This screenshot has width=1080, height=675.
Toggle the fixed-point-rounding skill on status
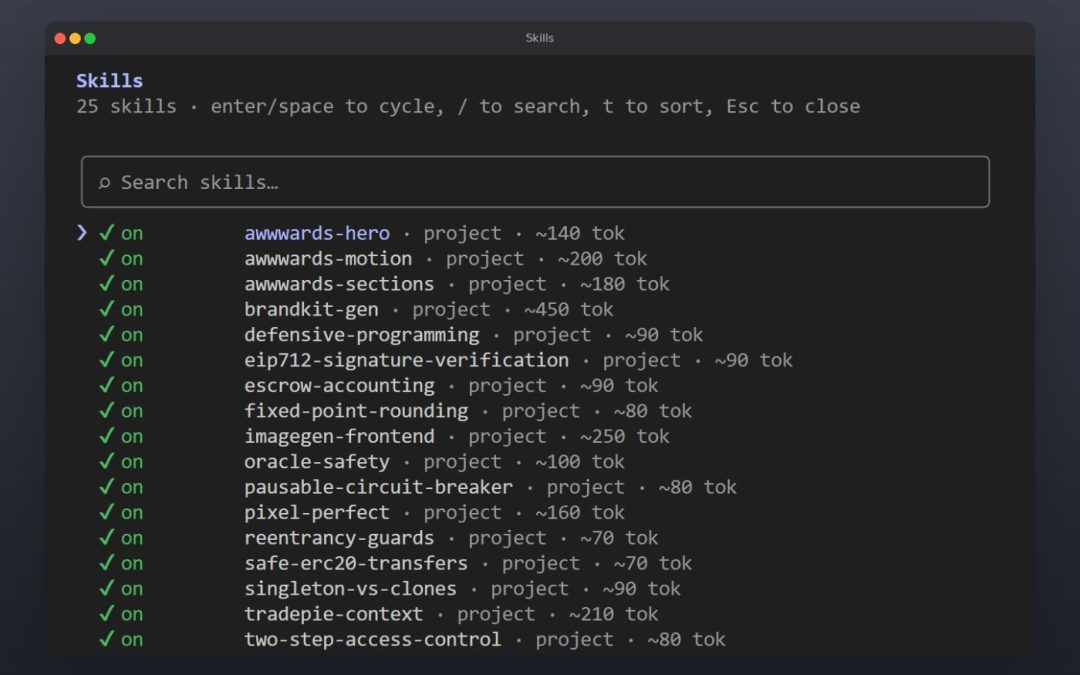(x=121, y=411)
